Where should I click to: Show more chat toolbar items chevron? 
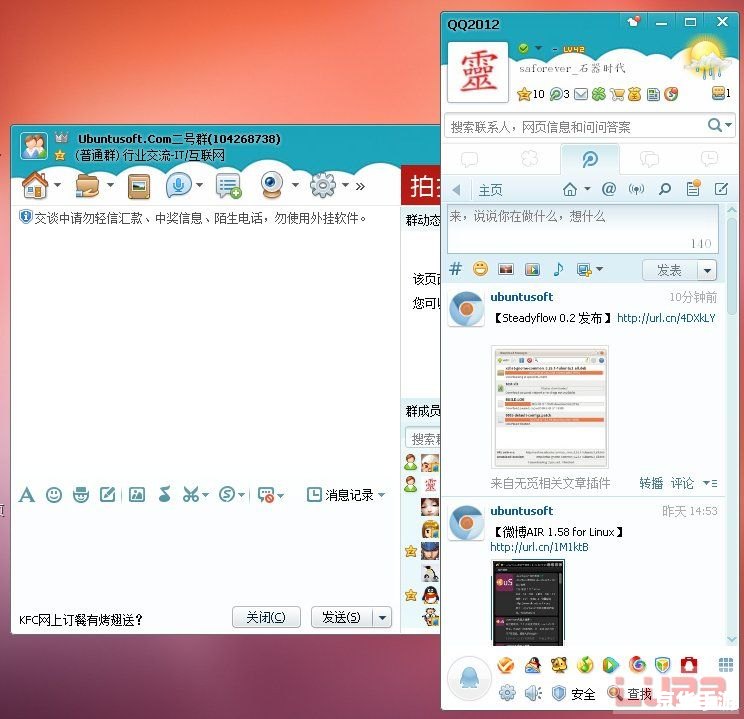[361, 186]
